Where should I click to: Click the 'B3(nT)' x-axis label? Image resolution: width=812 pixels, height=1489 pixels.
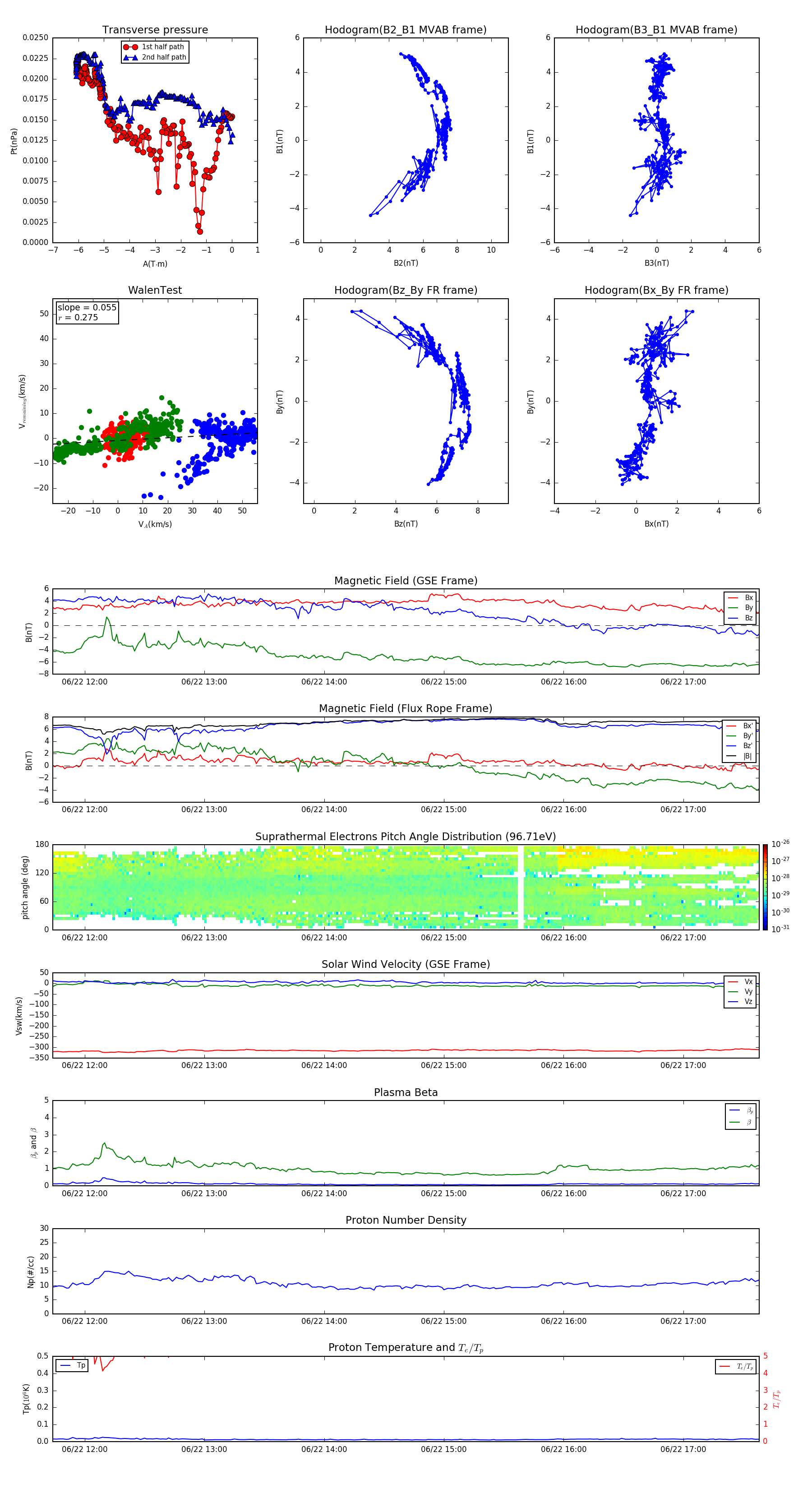point(656,263)
